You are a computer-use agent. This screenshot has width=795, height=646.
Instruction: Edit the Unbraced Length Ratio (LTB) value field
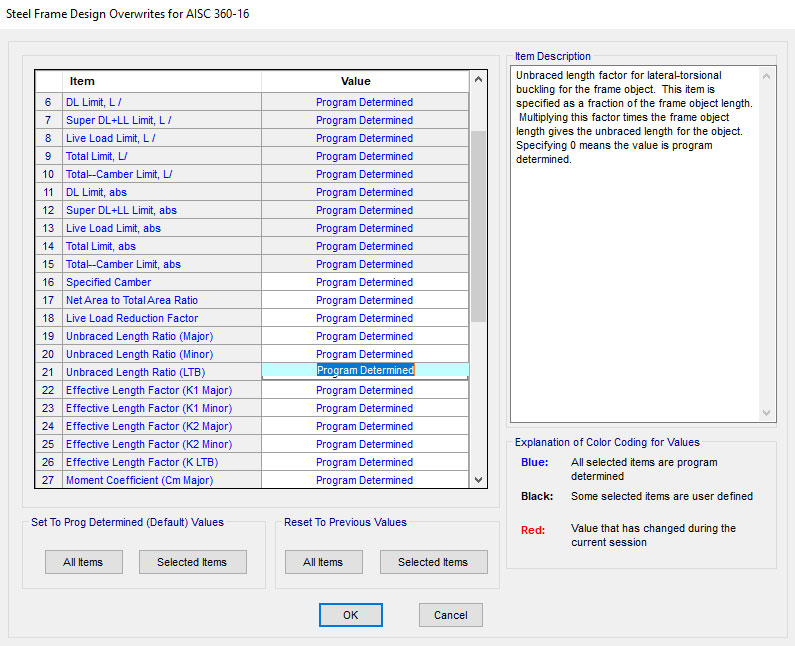[x=365, y=370]
